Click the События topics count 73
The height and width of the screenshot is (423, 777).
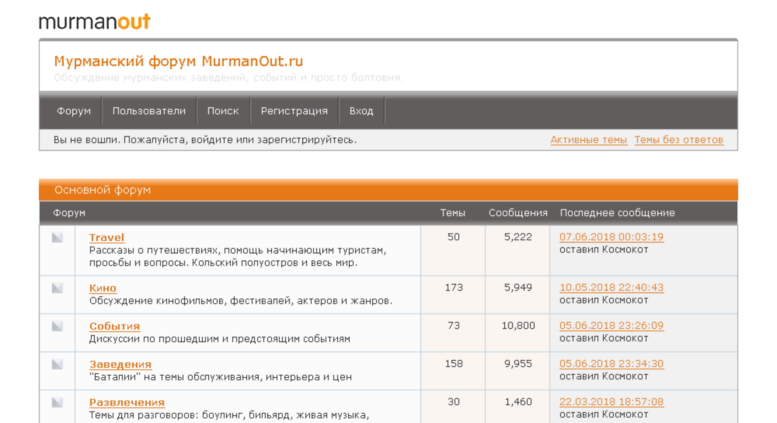click(453, 326)
